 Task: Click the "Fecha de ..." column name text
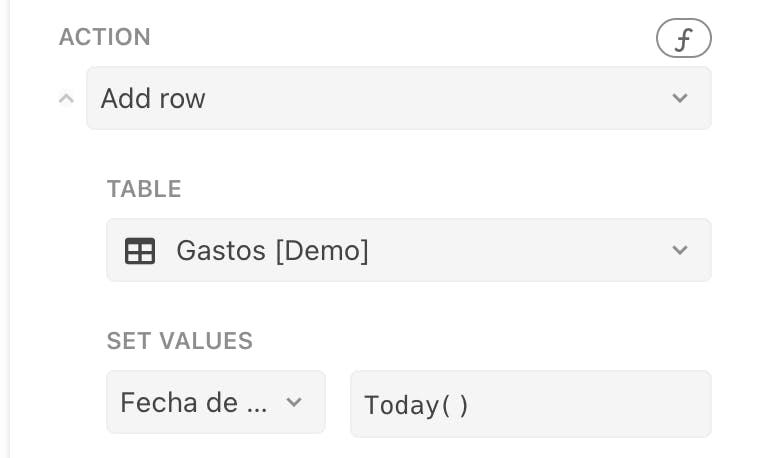(194, 402)
